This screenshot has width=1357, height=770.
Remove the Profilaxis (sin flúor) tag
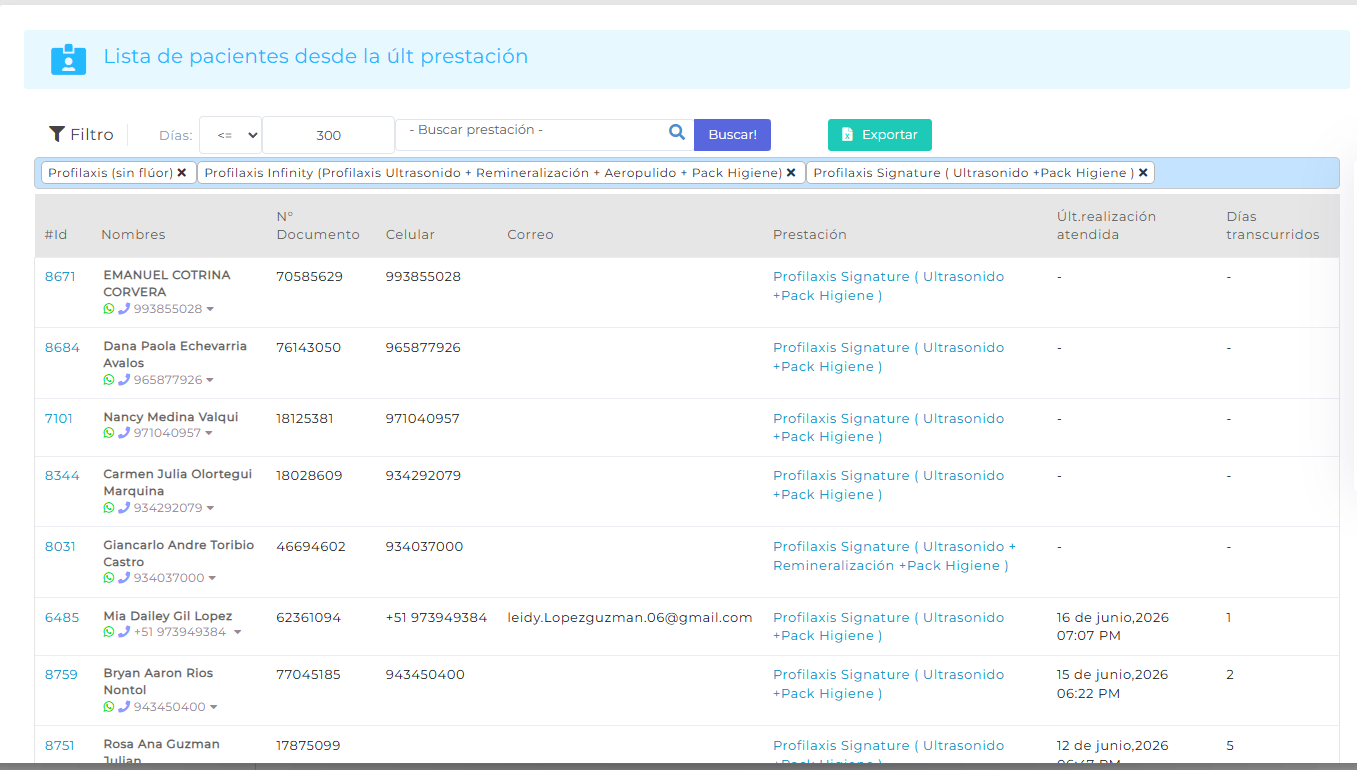click(182, 173)
